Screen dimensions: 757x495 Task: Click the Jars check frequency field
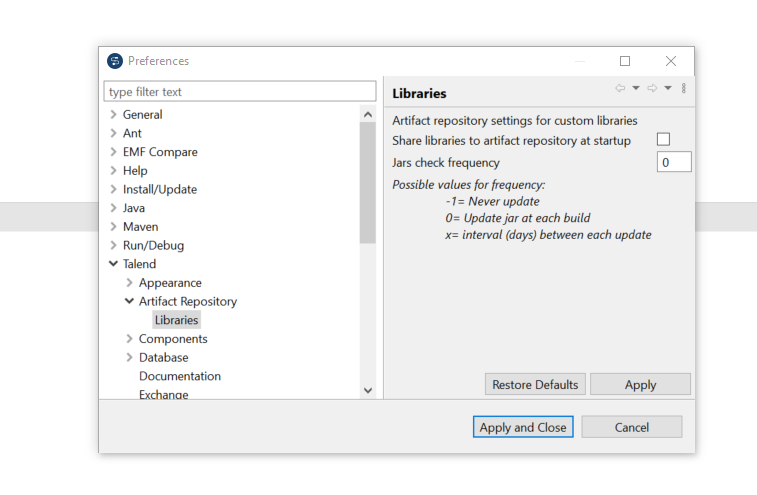(674, 162)
